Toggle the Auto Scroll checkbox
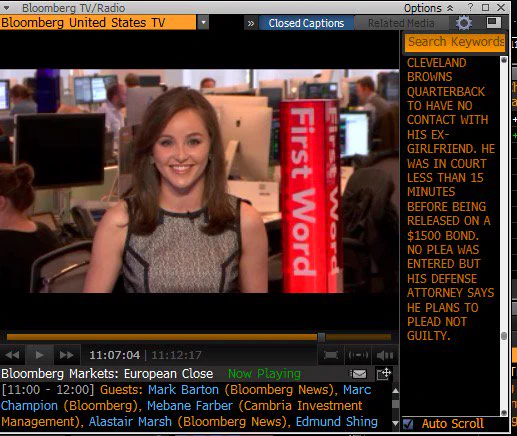Screen dimensions: 517x436 click(x=408, y=424)
